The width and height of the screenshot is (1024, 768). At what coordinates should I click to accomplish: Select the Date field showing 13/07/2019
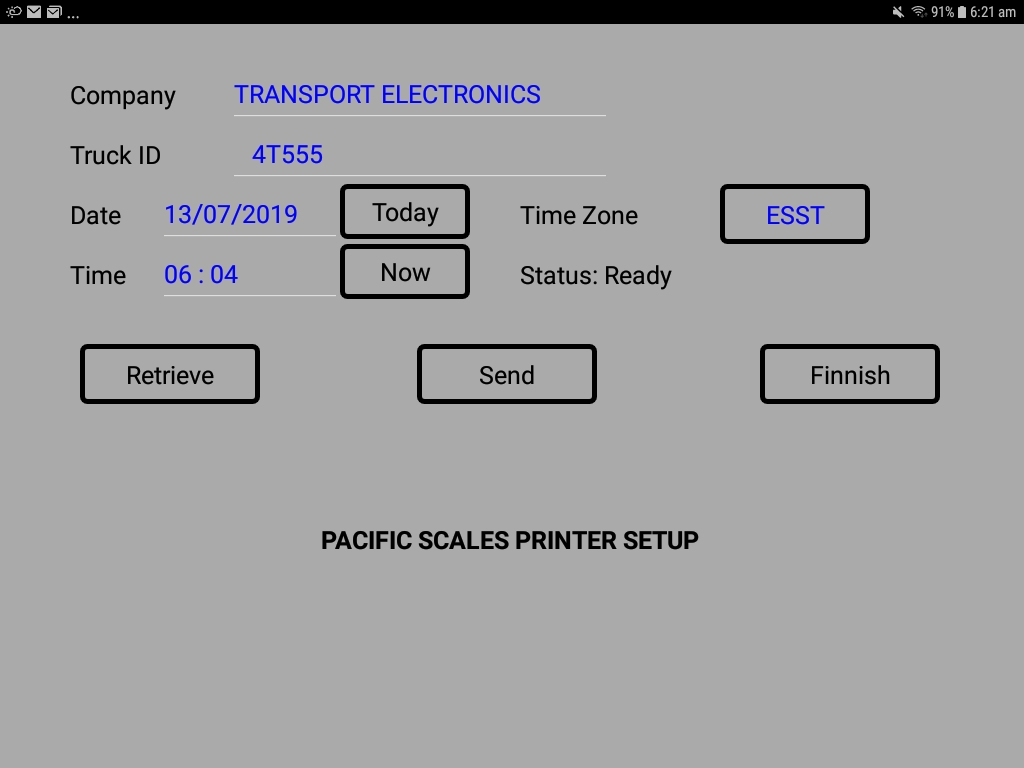[249, 215]
